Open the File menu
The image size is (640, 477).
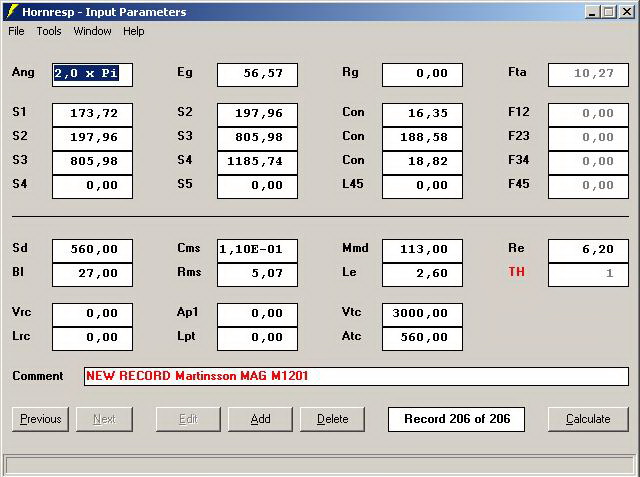[16, 31]
